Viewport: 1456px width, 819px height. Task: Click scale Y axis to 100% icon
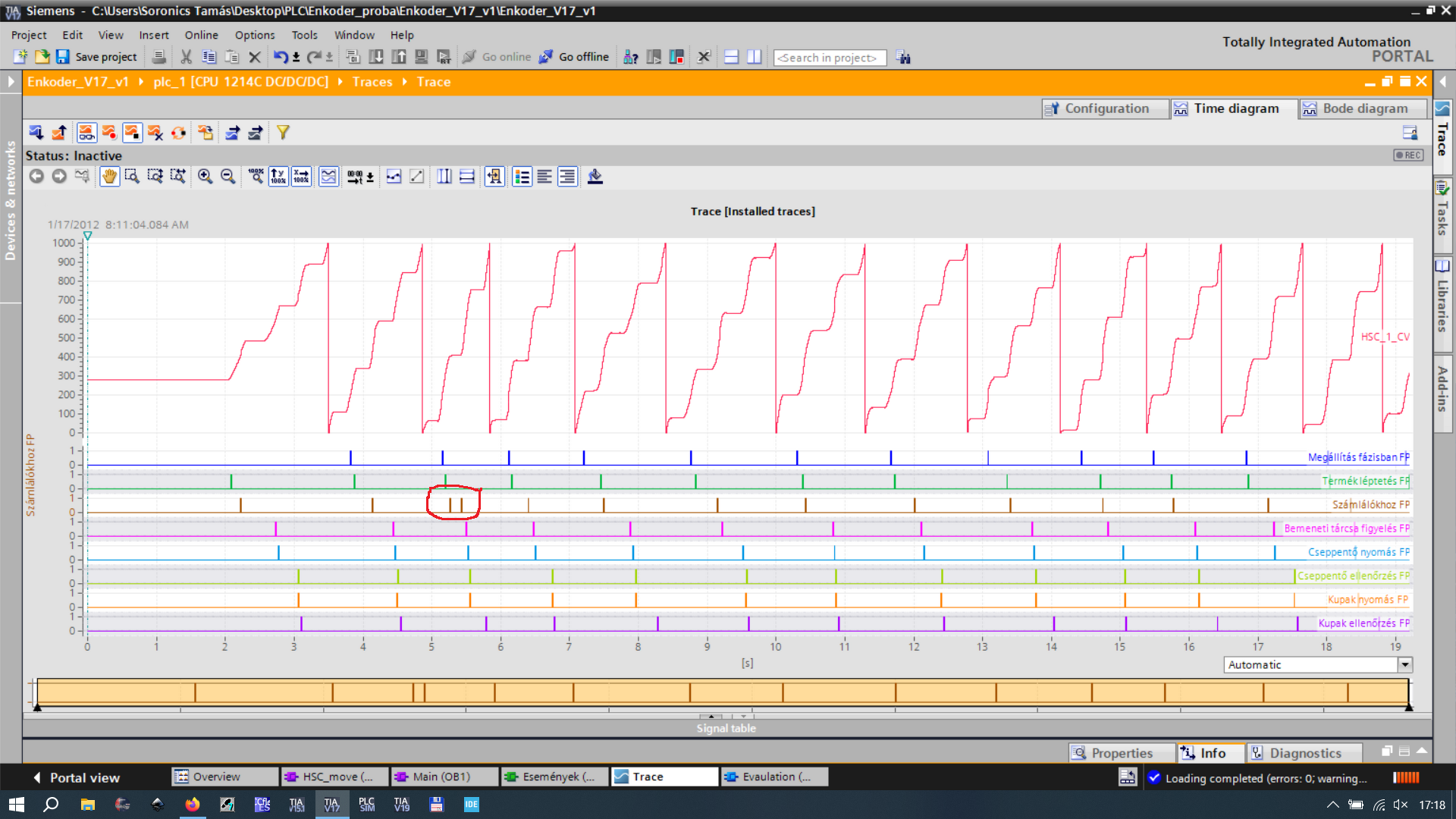pyautogui.click(x=278, y=177)
